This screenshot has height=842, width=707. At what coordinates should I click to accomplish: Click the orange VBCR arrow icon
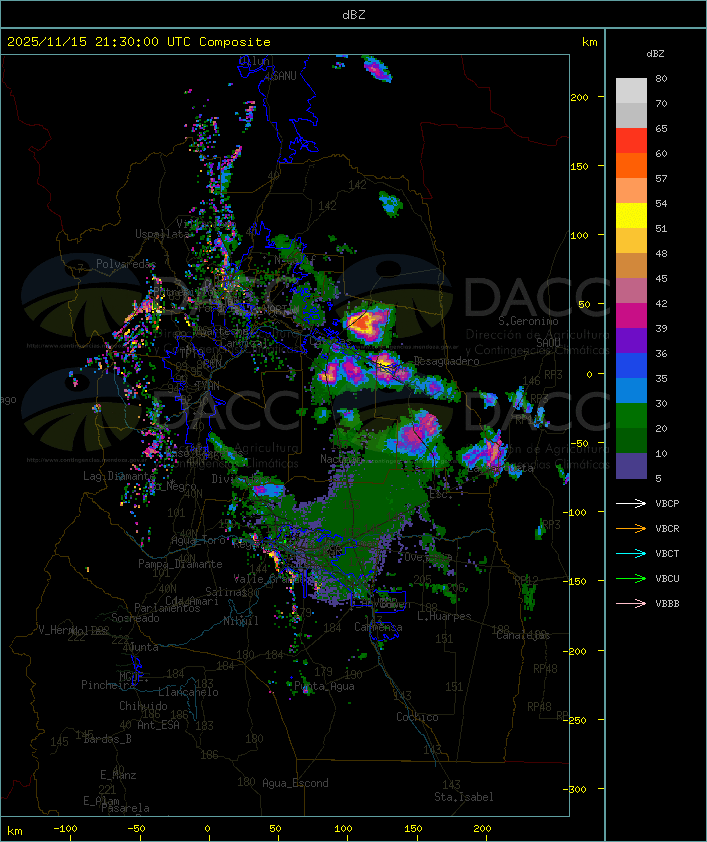(x=631, y=528)
